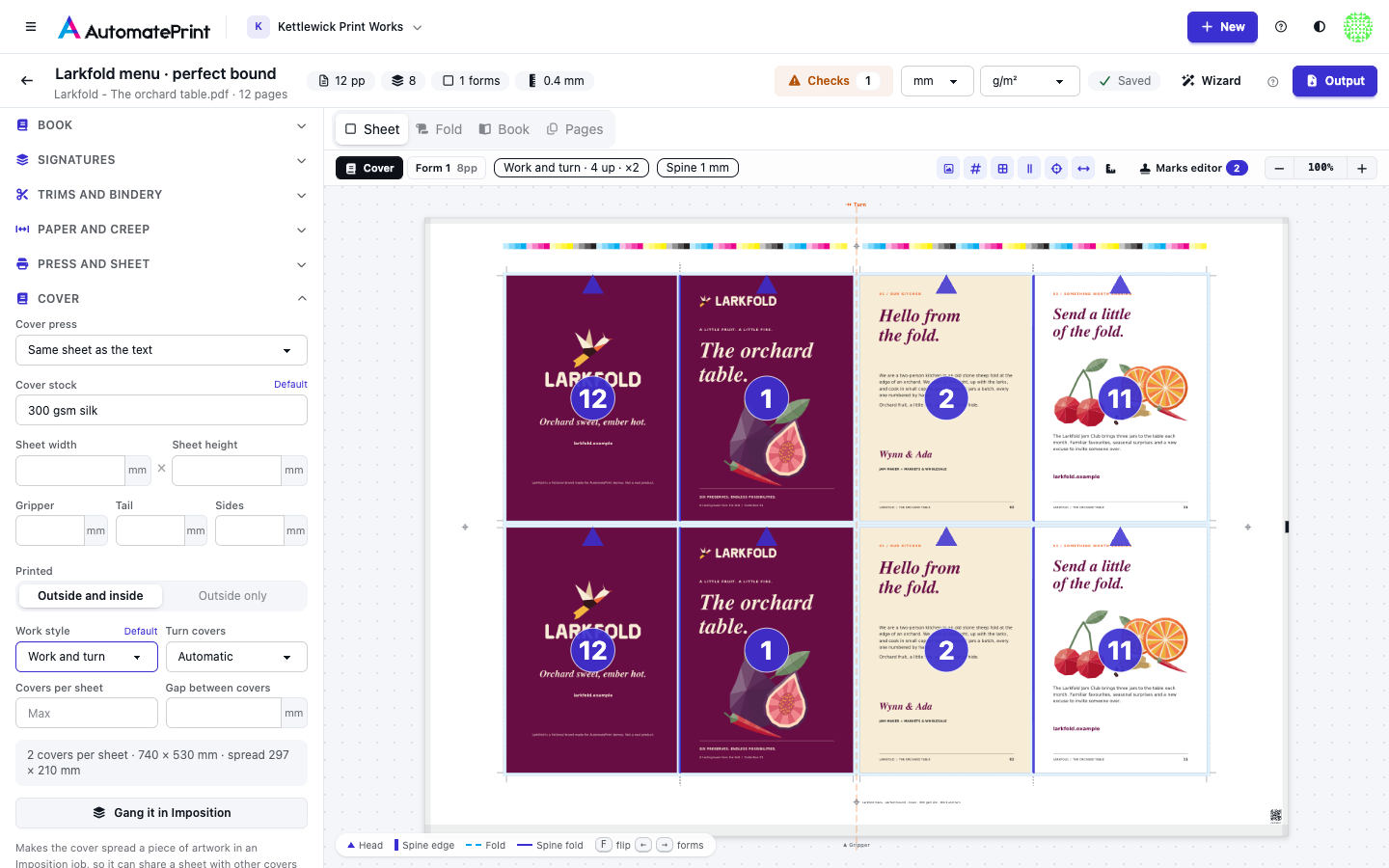
Task: Open the Kettlewick Print Works workspace switcher
Action: pos(336,27)
